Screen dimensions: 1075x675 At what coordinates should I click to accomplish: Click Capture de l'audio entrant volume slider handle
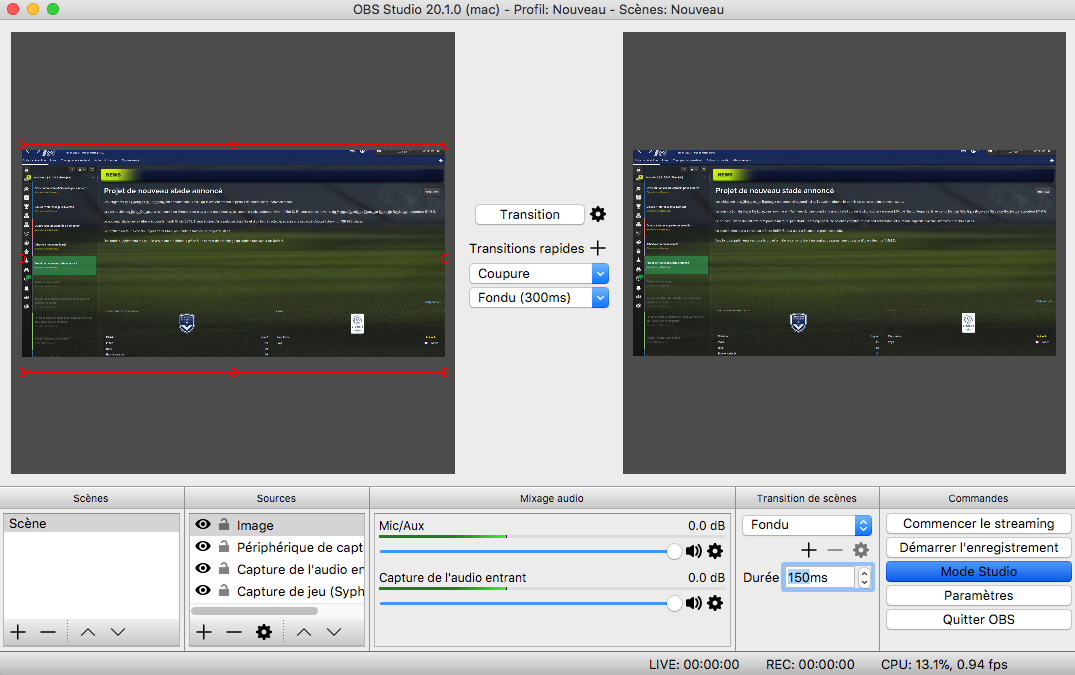point(674,603)
